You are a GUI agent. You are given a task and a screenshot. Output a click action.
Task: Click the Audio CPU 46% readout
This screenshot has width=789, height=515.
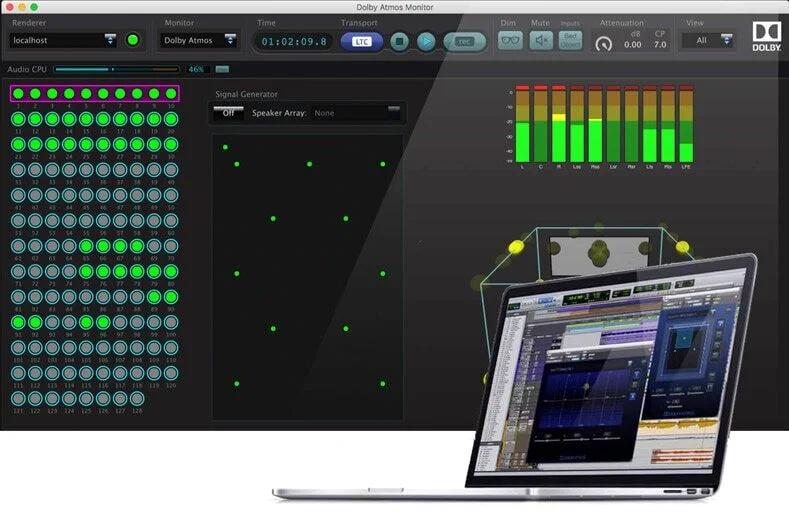pyautogui.click(x=196, y=69)
